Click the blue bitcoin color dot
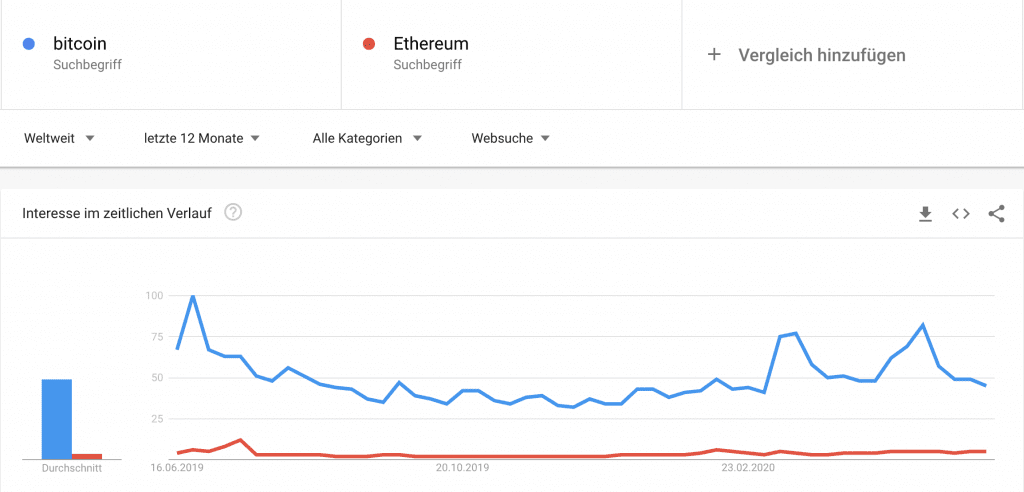The height and width of the screenshot is (492, 1024). [x=29, y=44]
